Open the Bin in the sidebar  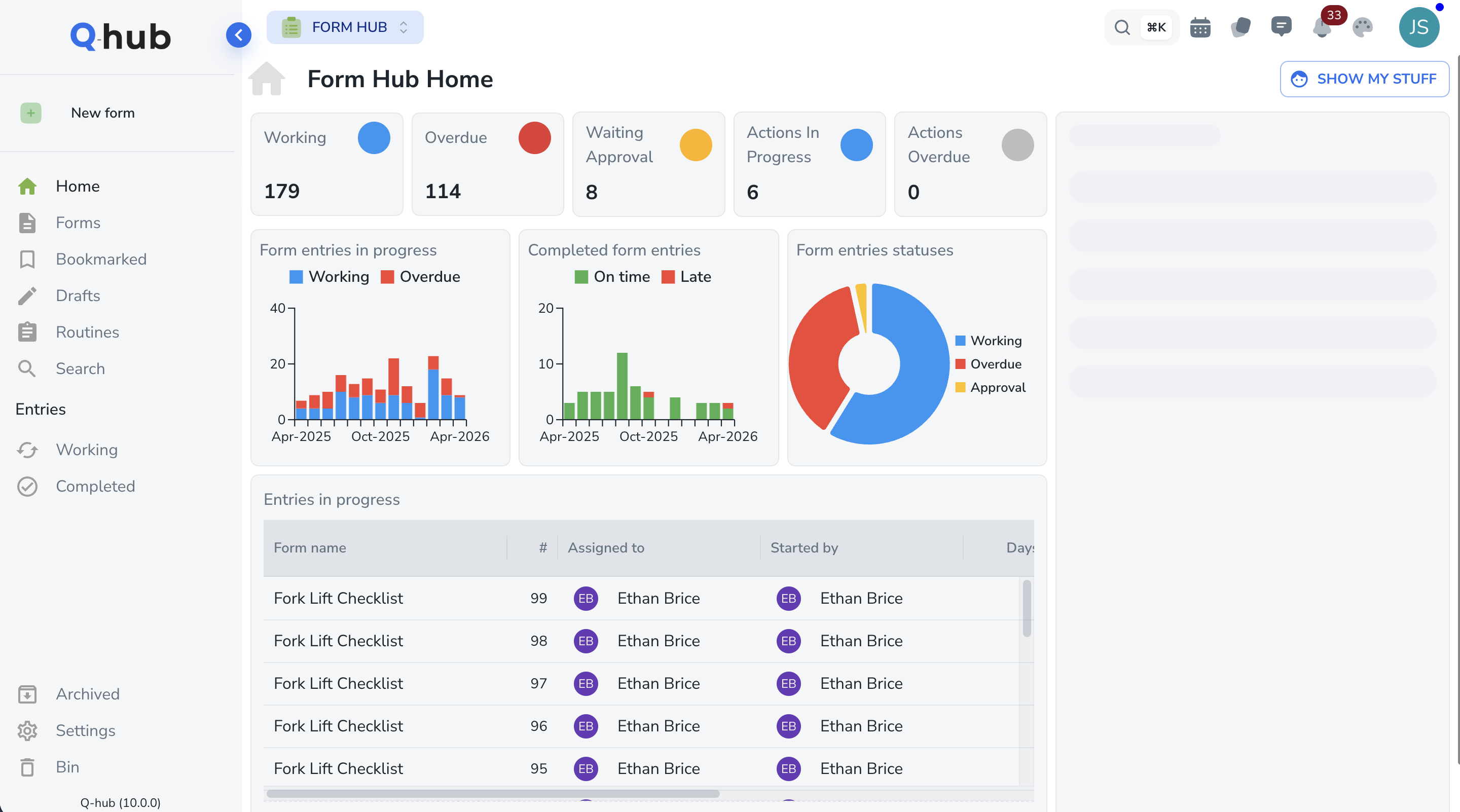67,767
